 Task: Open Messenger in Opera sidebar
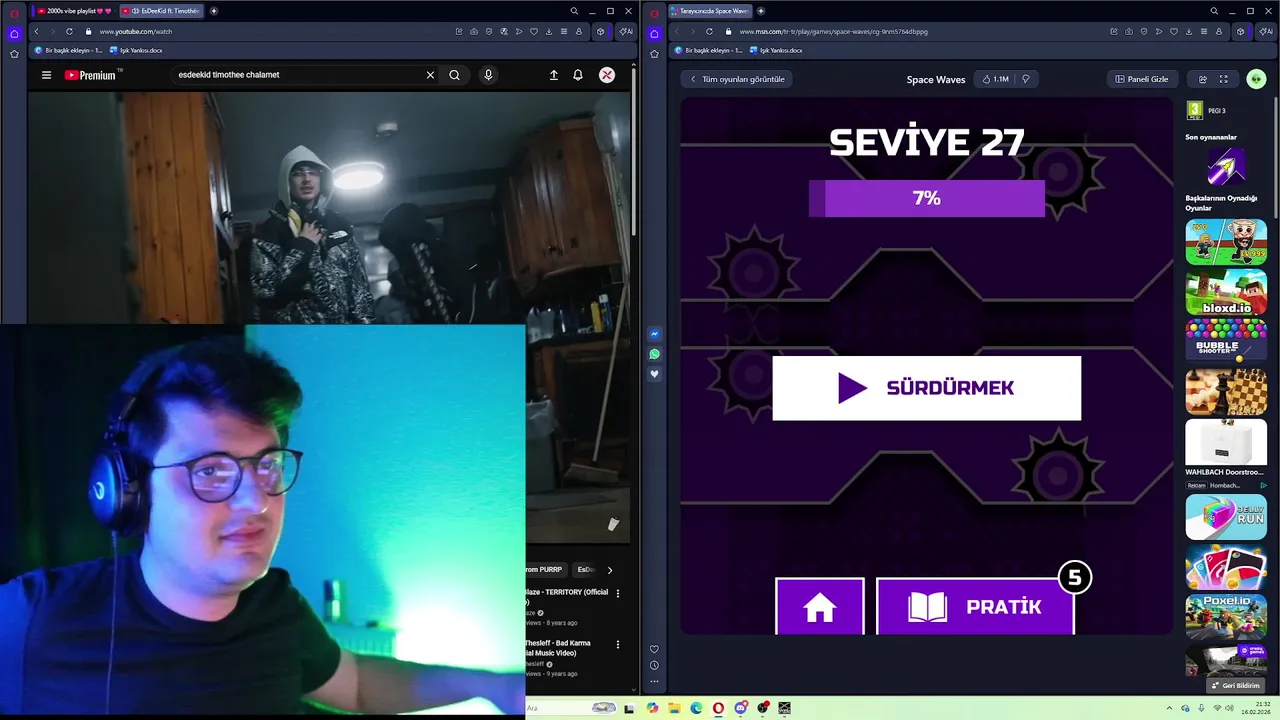coord(654,334)
